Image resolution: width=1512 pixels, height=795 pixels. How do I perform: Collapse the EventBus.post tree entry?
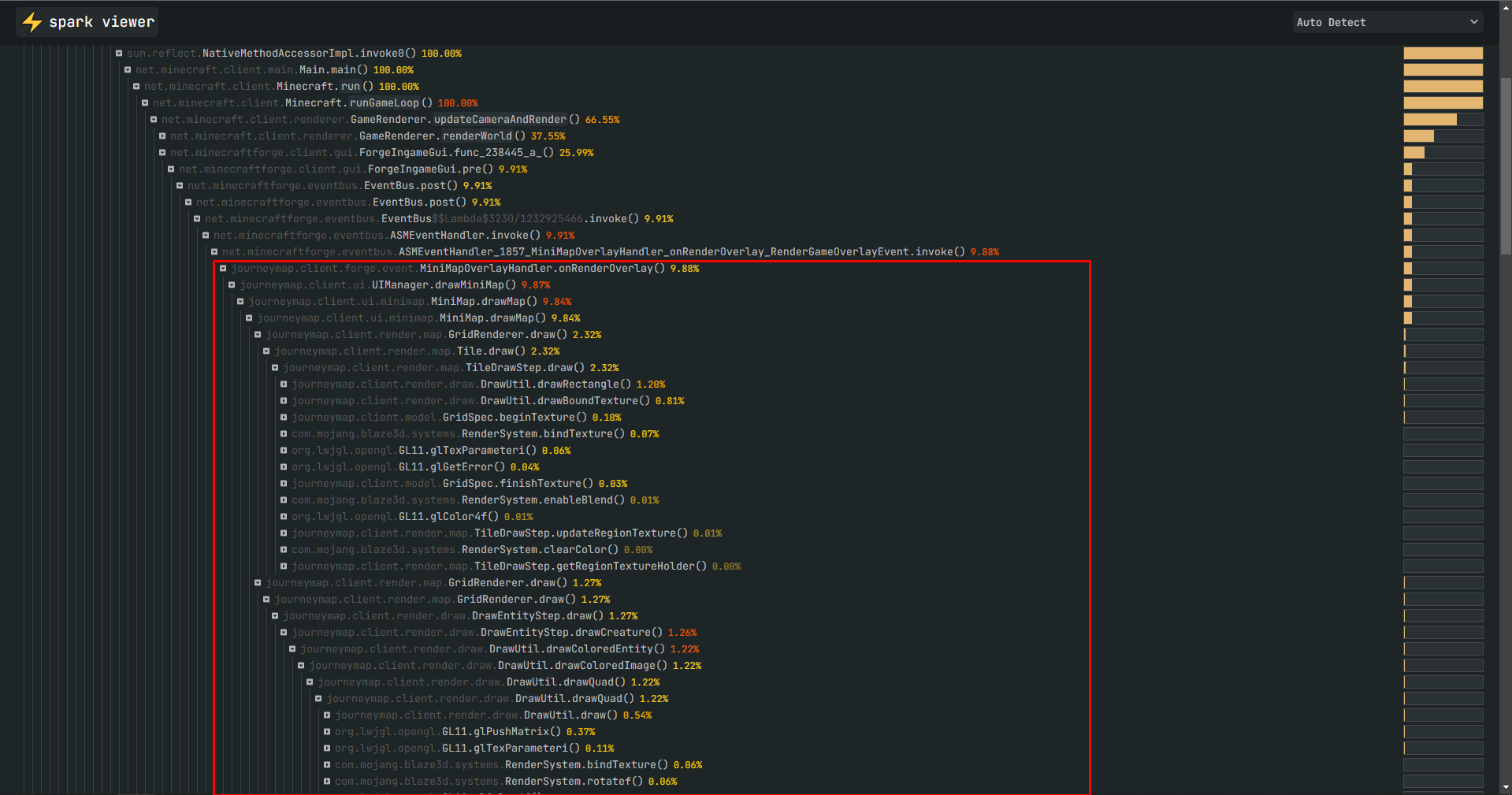tap(180, 185)
